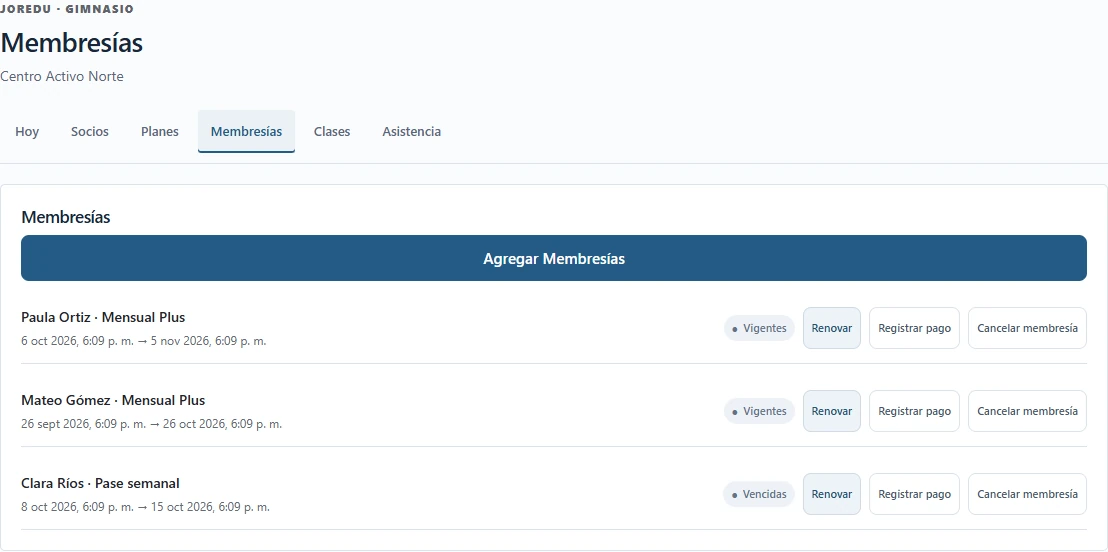This screenshot has width=1108, height=552.
Task: Select the Membresías tab
Action: tap(247, 131)
